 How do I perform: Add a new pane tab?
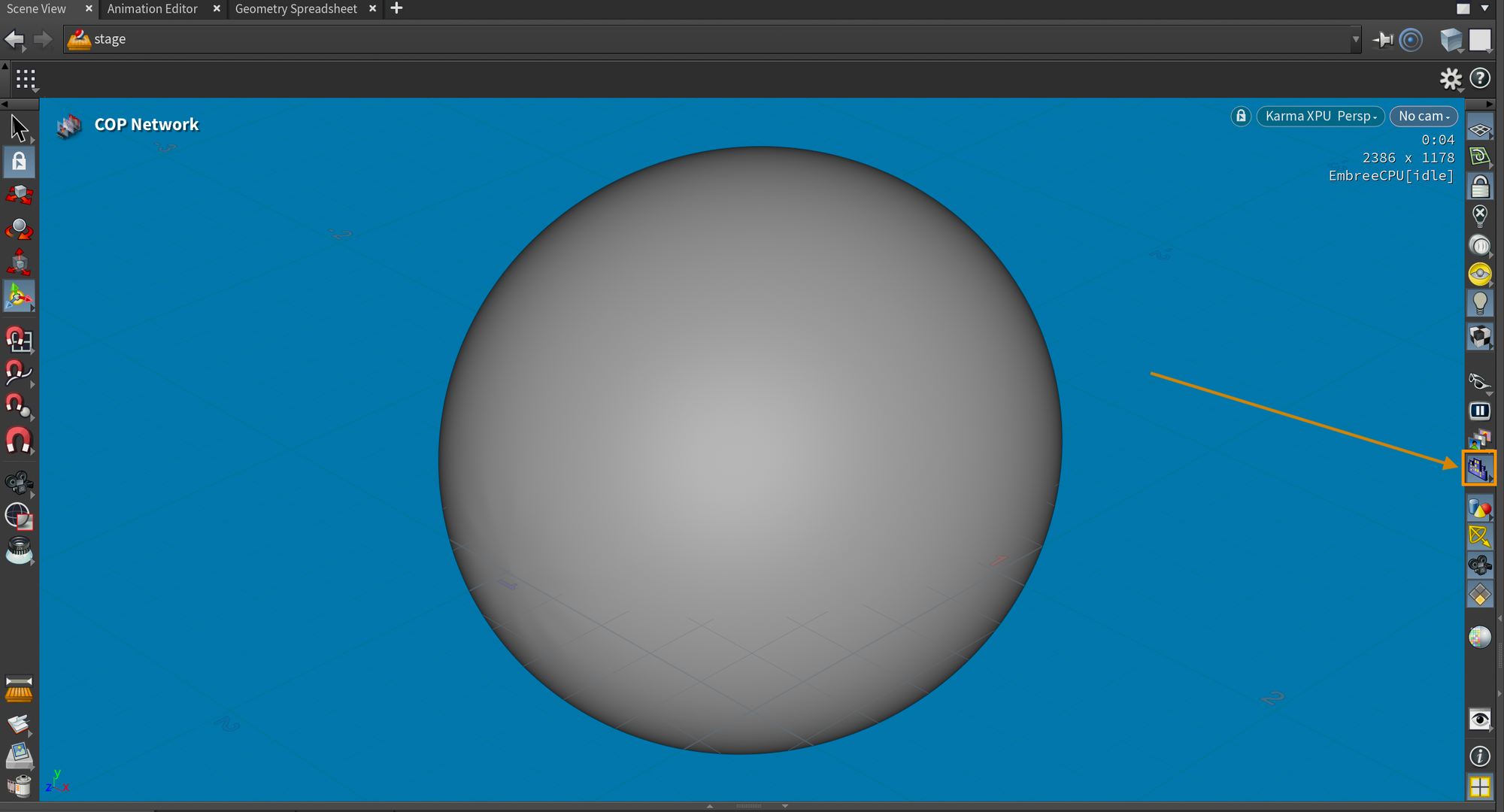click(x=397, y=9)
